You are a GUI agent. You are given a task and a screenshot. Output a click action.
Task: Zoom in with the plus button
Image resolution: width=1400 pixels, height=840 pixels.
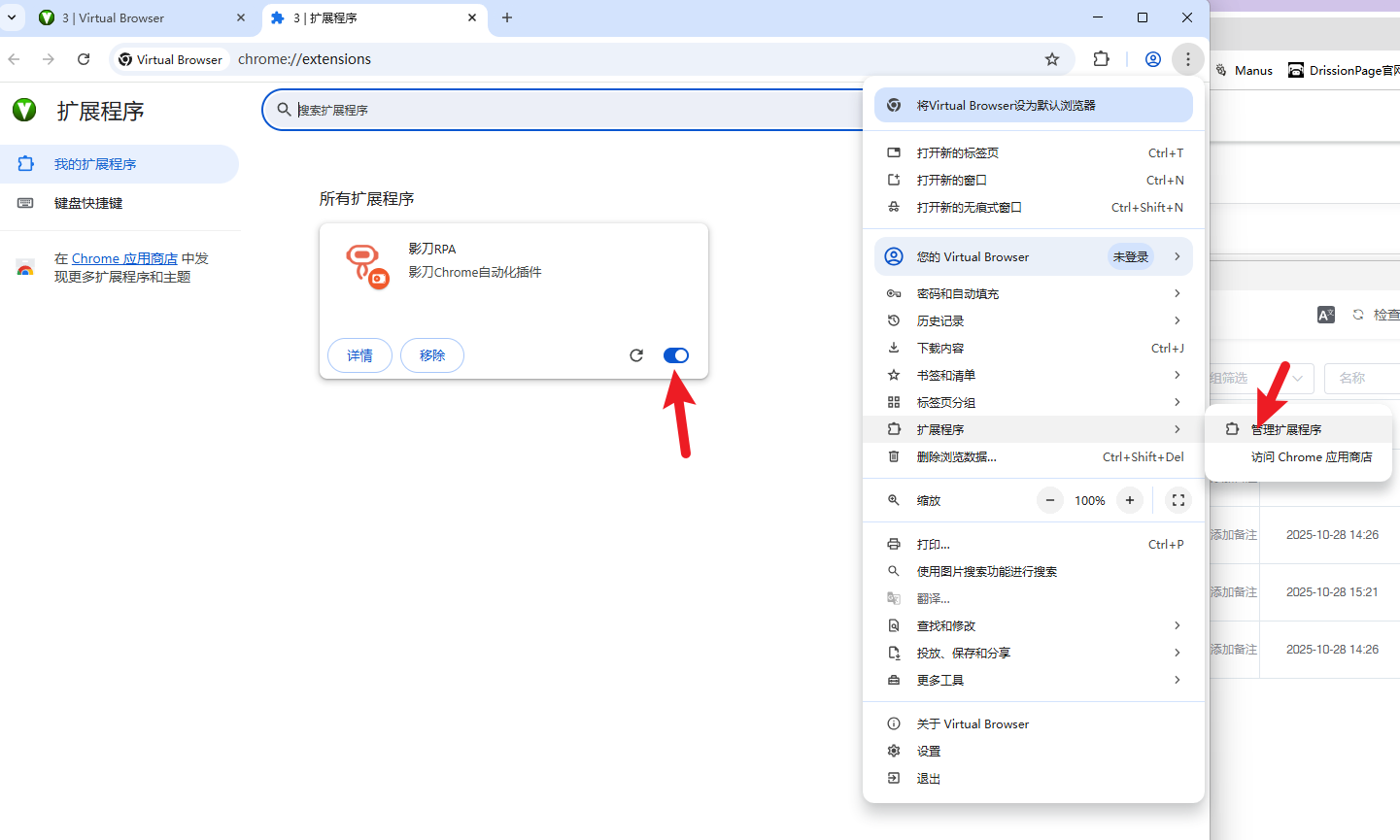1130,500
